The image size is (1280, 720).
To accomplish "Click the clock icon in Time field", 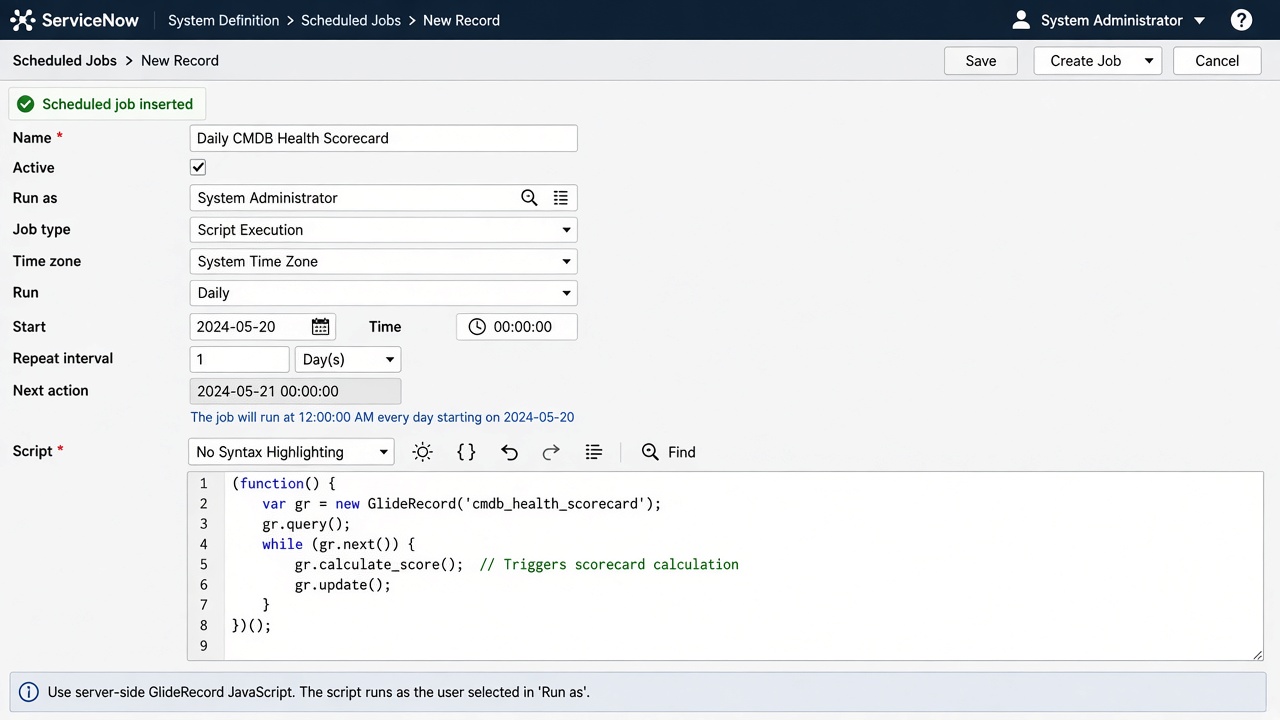I will coord(477,327).
